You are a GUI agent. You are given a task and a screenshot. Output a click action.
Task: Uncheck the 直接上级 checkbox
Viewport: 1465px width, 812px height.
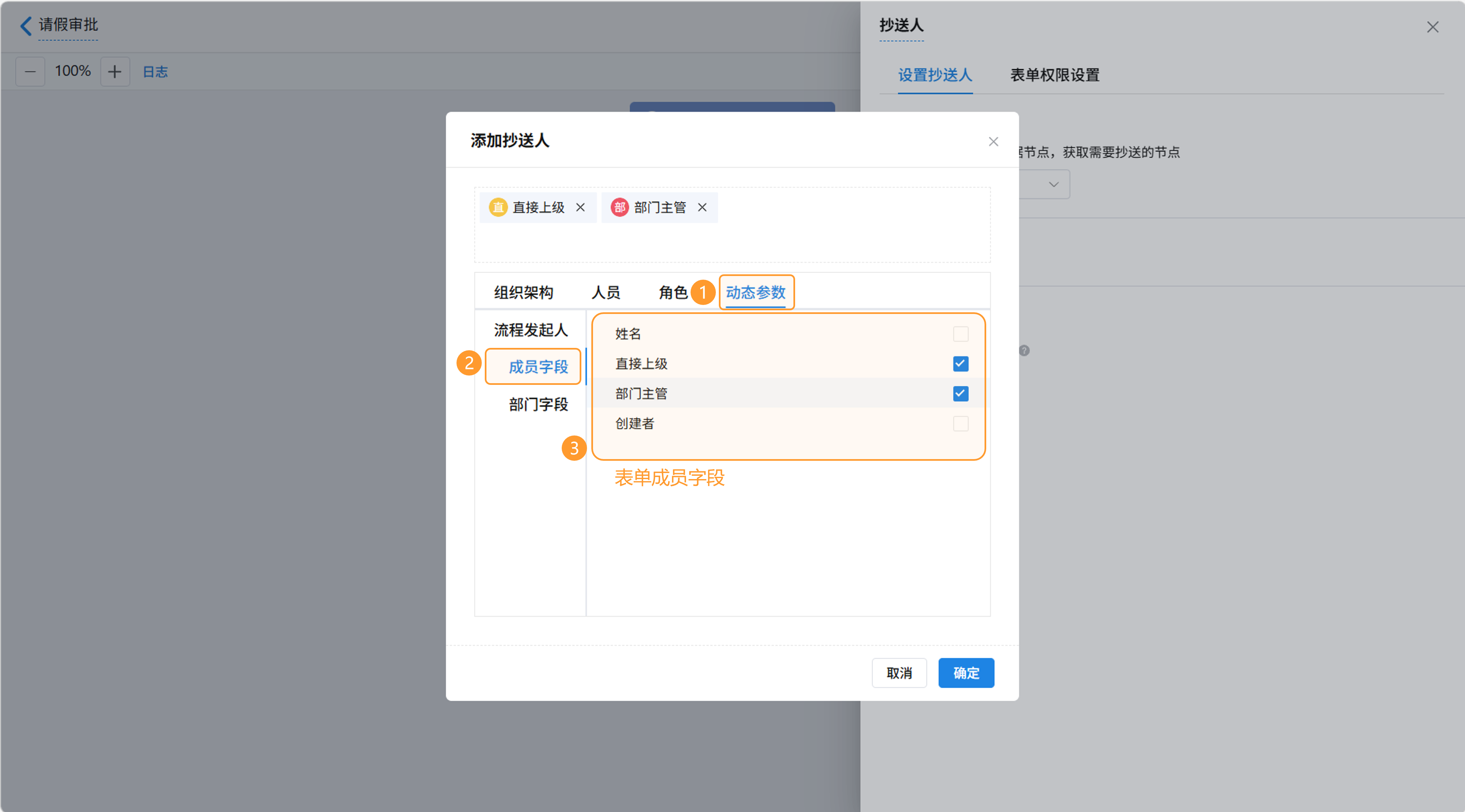click(x=961, y=364)
